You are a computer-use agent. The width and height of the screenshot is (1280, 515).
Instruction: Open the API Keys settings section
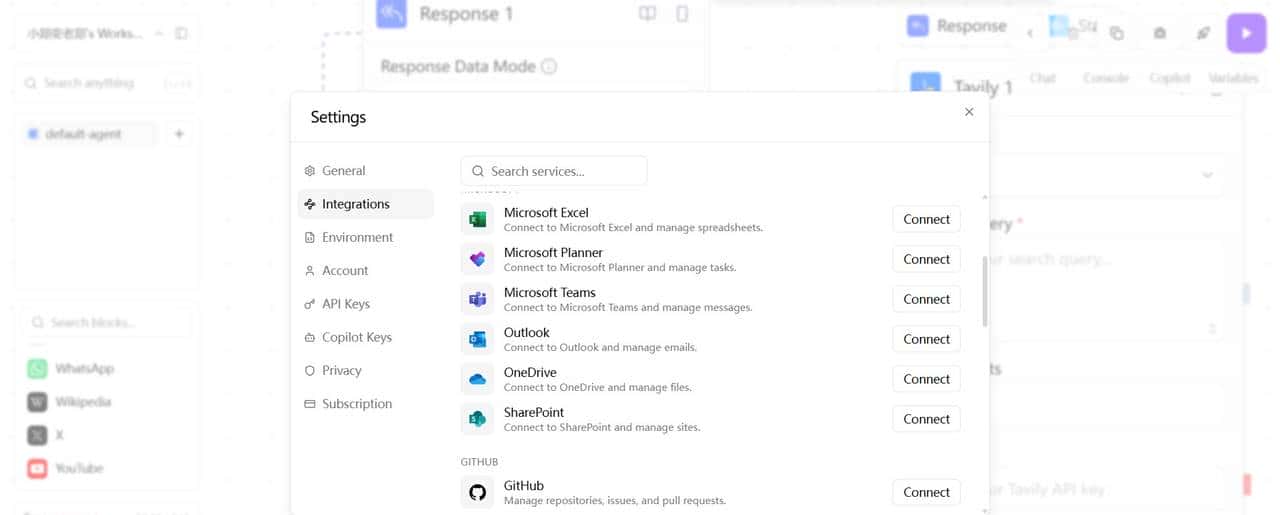pos(345,304)
